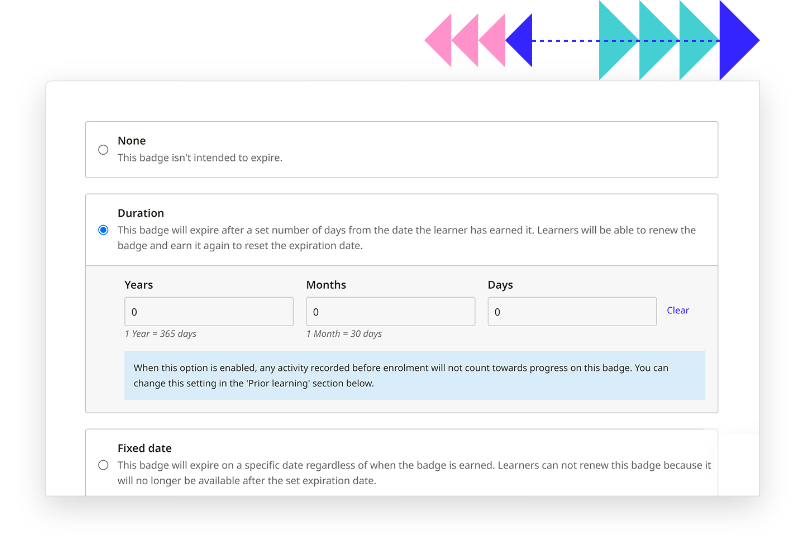Click the Fixed date option heading

click(145, 448)
